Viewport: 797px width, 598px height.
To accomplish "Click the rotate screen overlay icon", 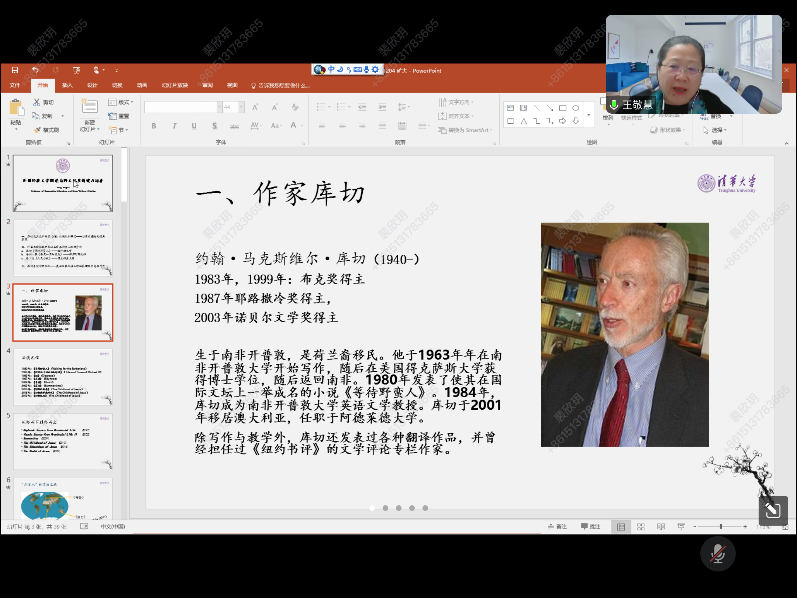I will click(x=771, y=511).
